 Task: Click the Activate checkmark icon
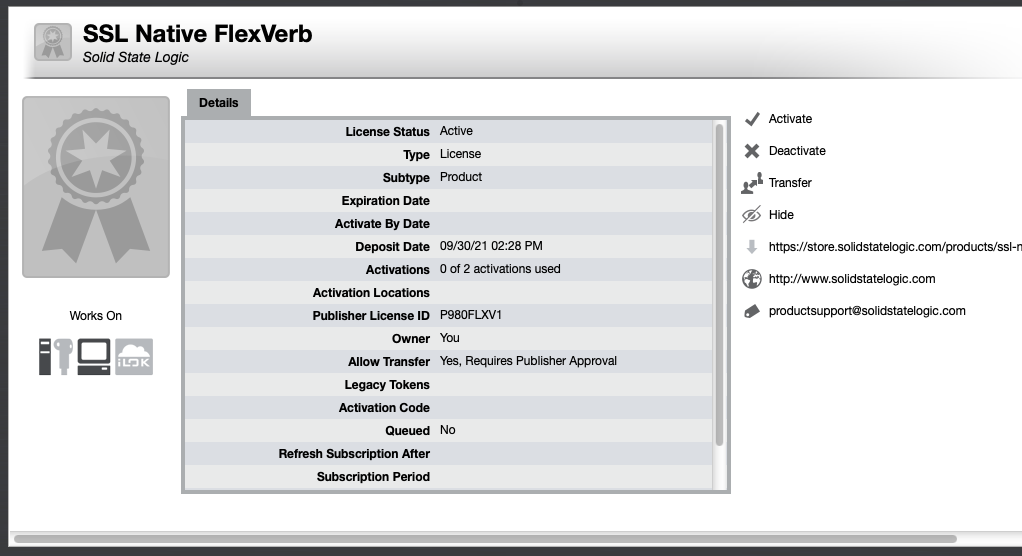(752, 119)
